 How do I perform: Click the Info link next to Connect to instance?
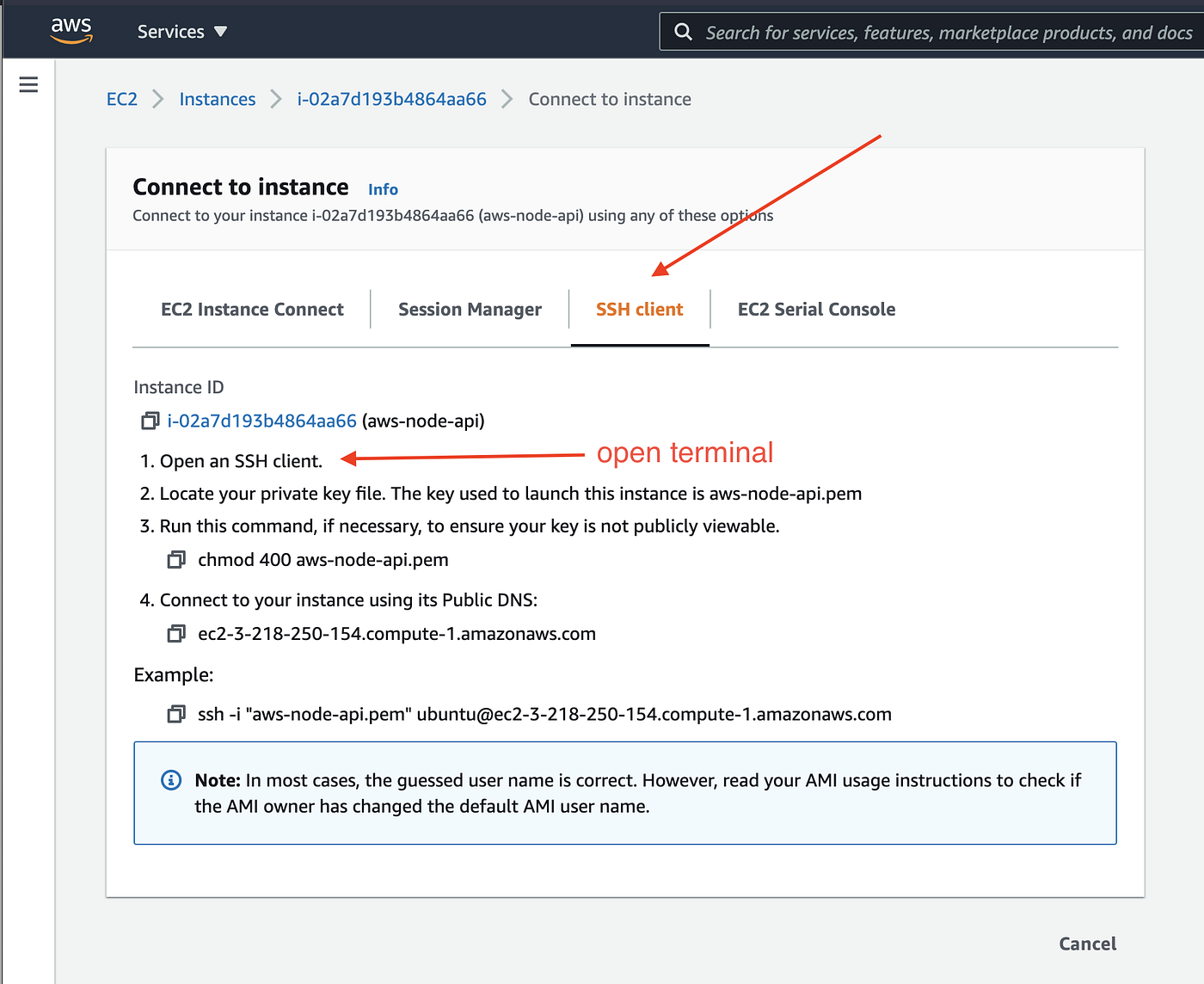point(383,189)
